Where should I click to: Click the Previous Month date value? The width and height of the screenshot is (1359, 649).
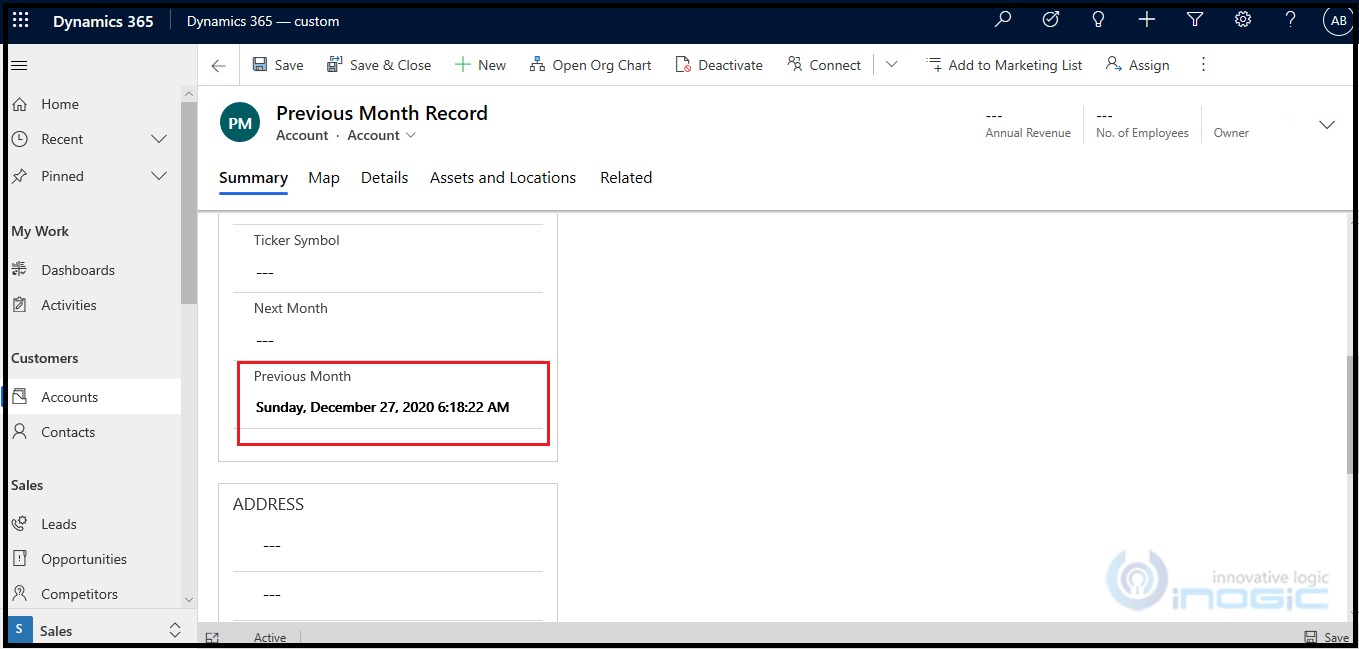383,407
